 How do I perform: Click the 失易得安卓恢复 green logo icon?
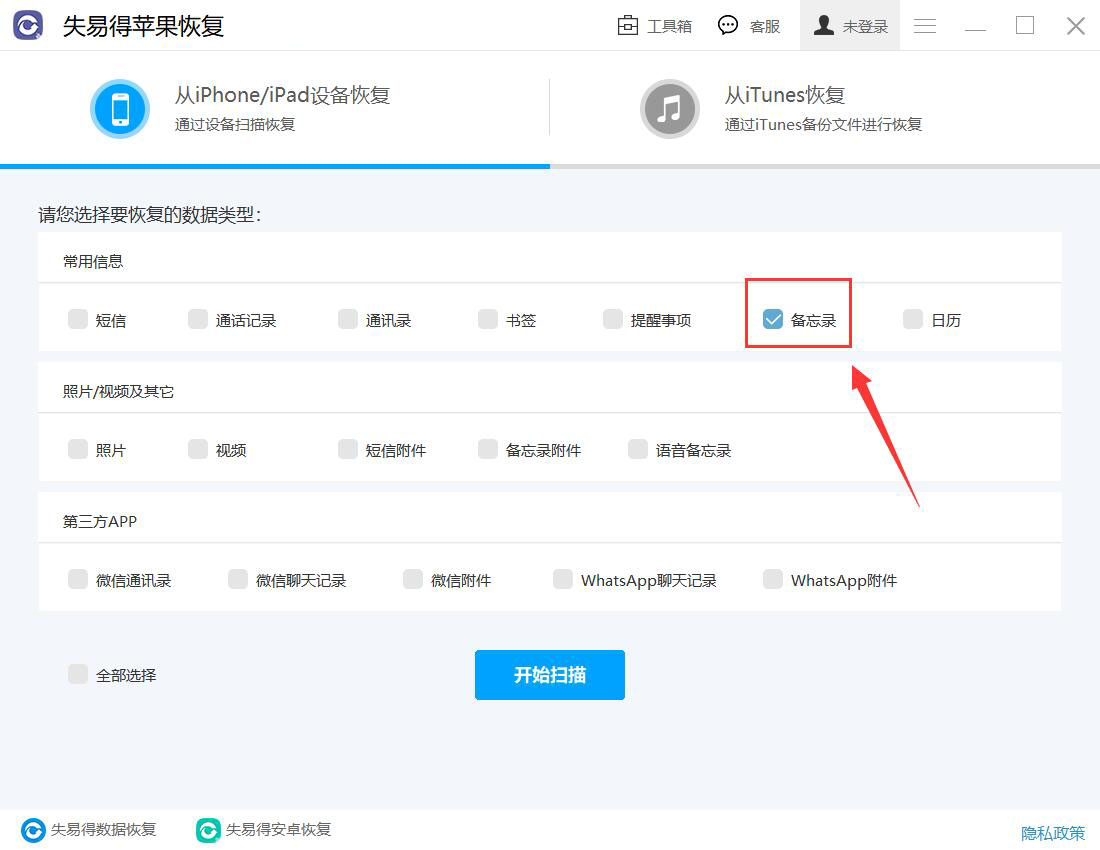point(208,830)
